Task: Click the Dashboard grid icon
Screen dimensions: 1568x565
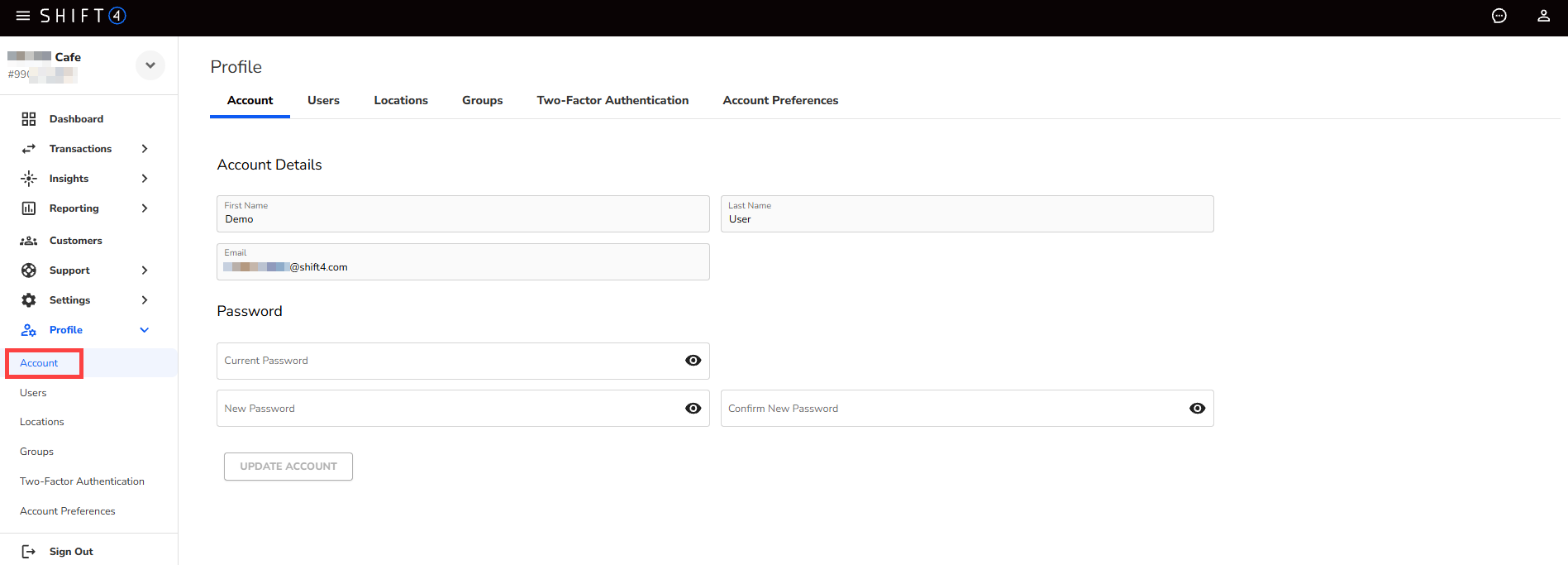Action: tap(29, 119)
